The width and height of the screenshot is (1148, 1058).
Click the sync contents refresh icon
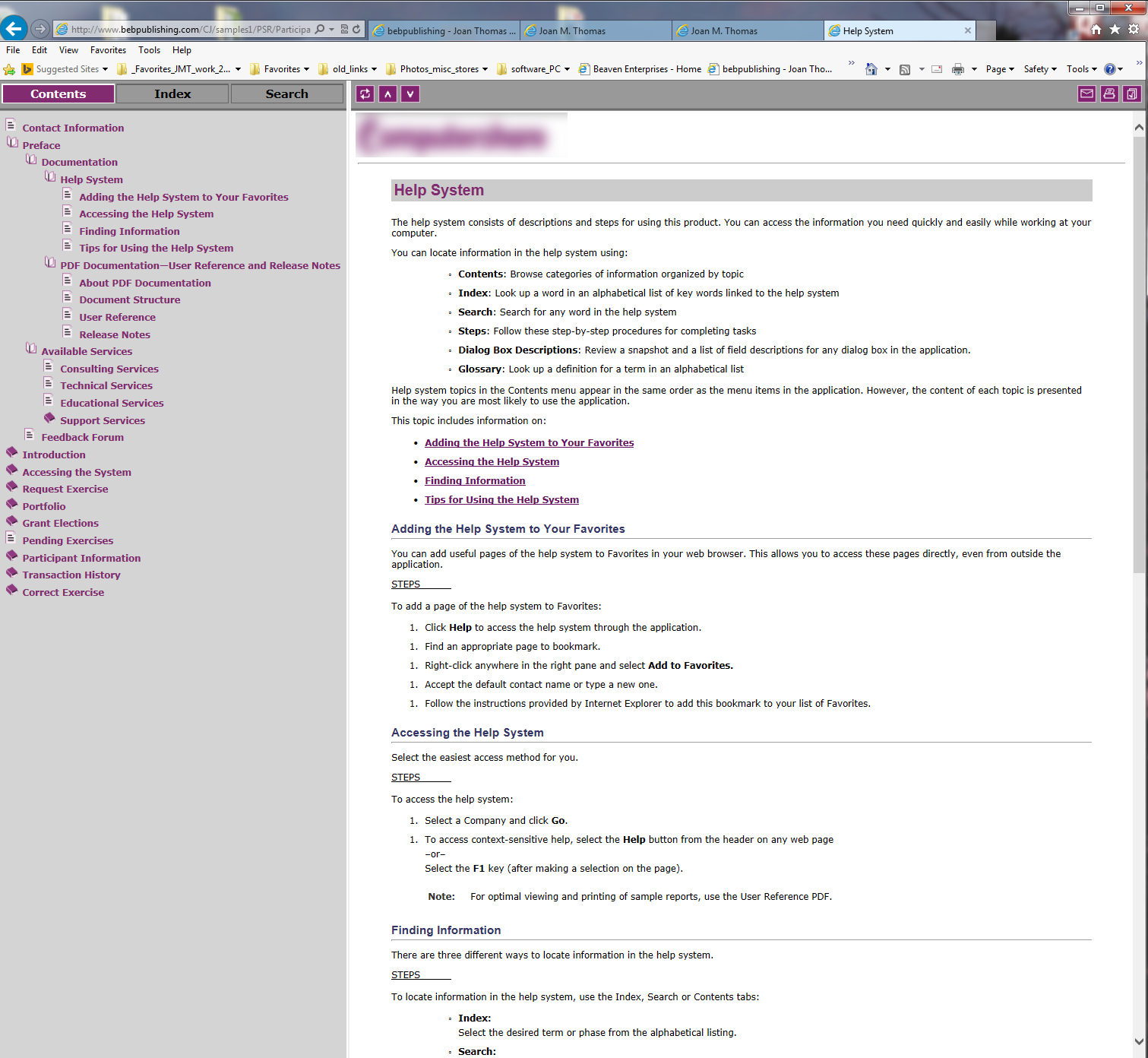365,93
